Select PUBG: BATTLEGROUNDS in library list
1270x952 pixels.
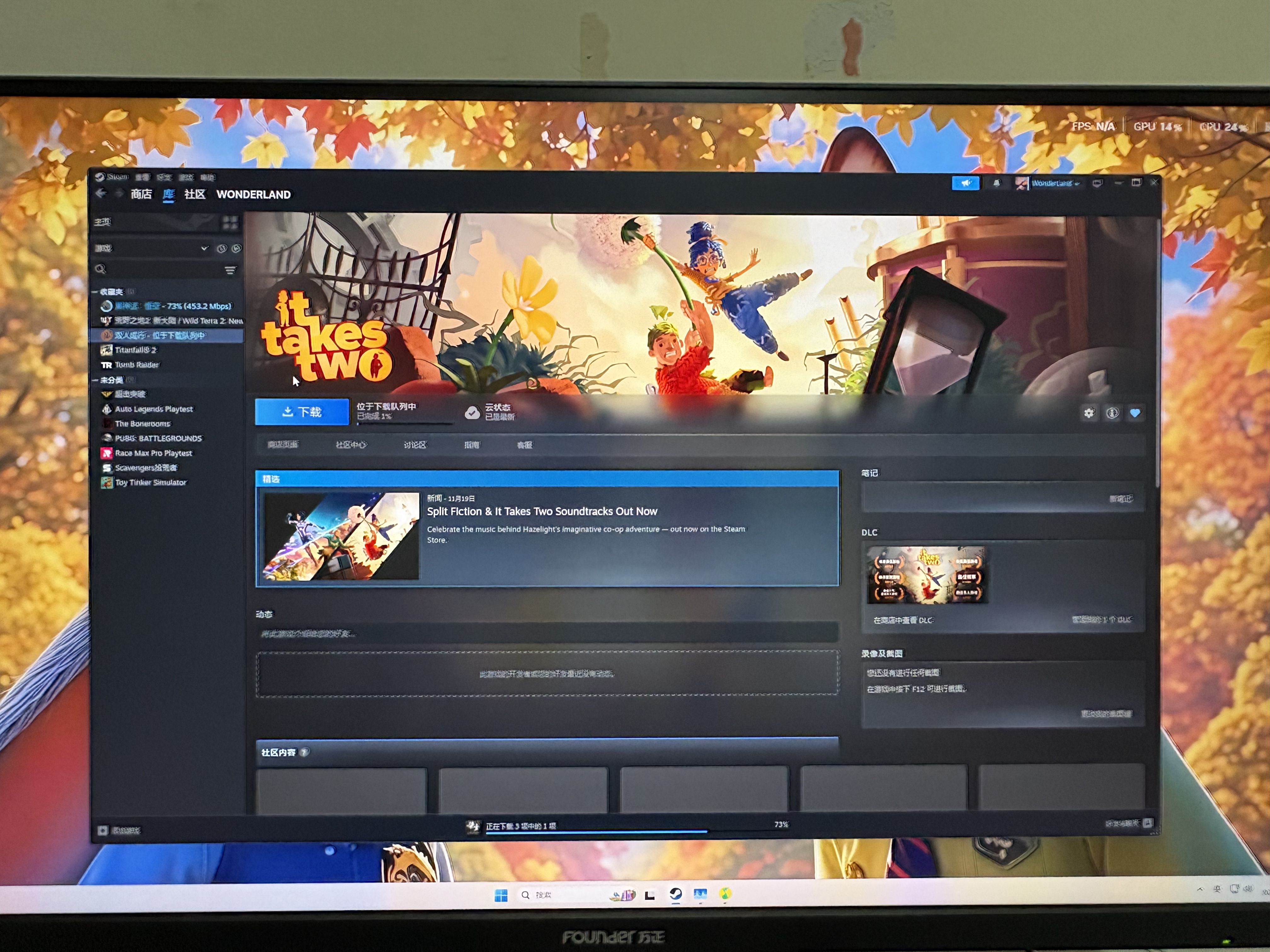pyautogui.click(x=158, y=439)
